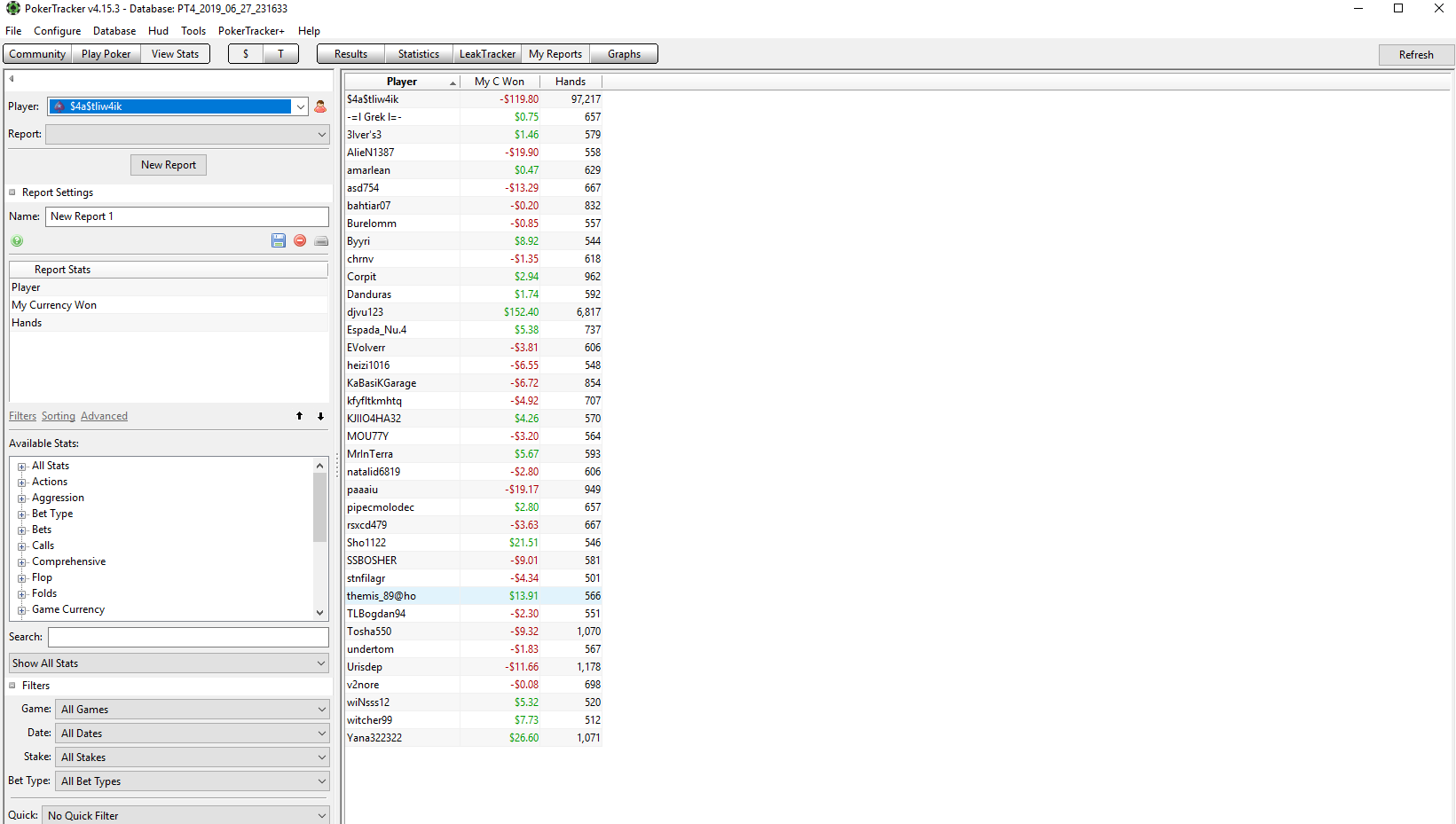Open the Sorting link
The width and height of the screenshot is (1456, 824).
pos(59,416)
